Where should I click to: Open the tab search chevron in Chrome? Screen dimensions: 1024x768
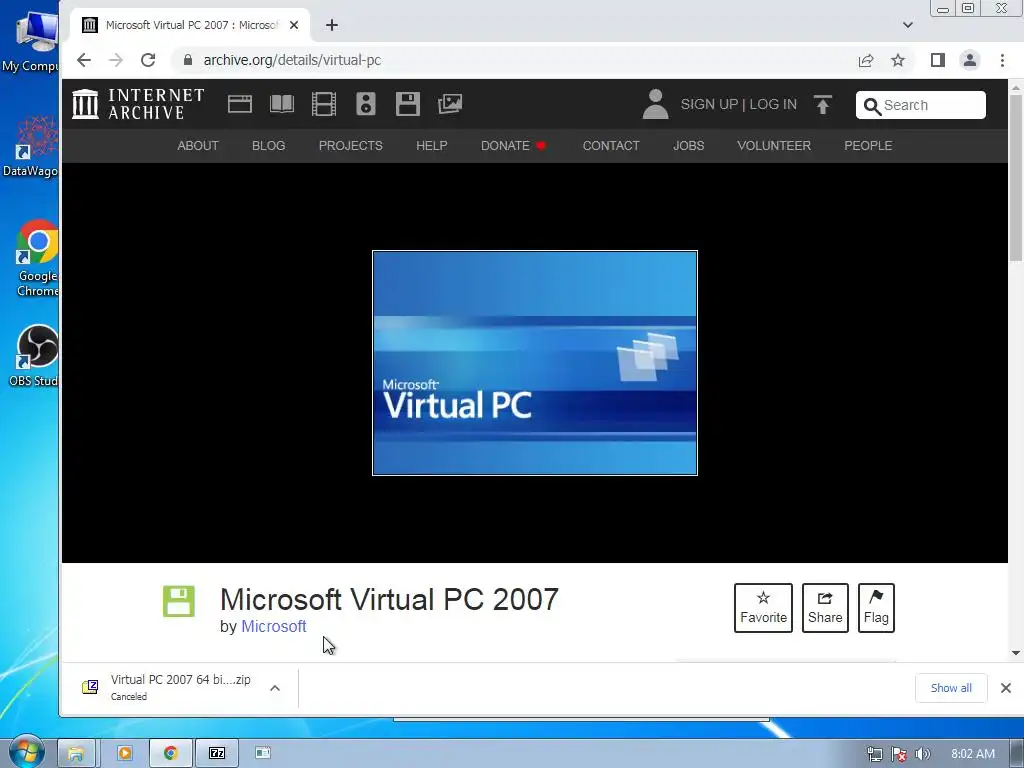click(x=908, y=25)
